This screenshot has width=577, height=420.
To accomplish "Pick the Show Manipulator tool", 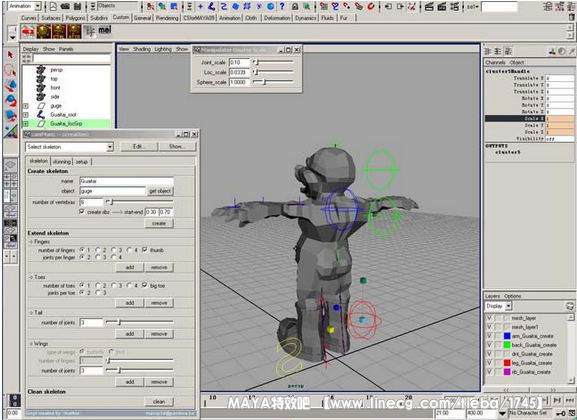I will [10, 131].
